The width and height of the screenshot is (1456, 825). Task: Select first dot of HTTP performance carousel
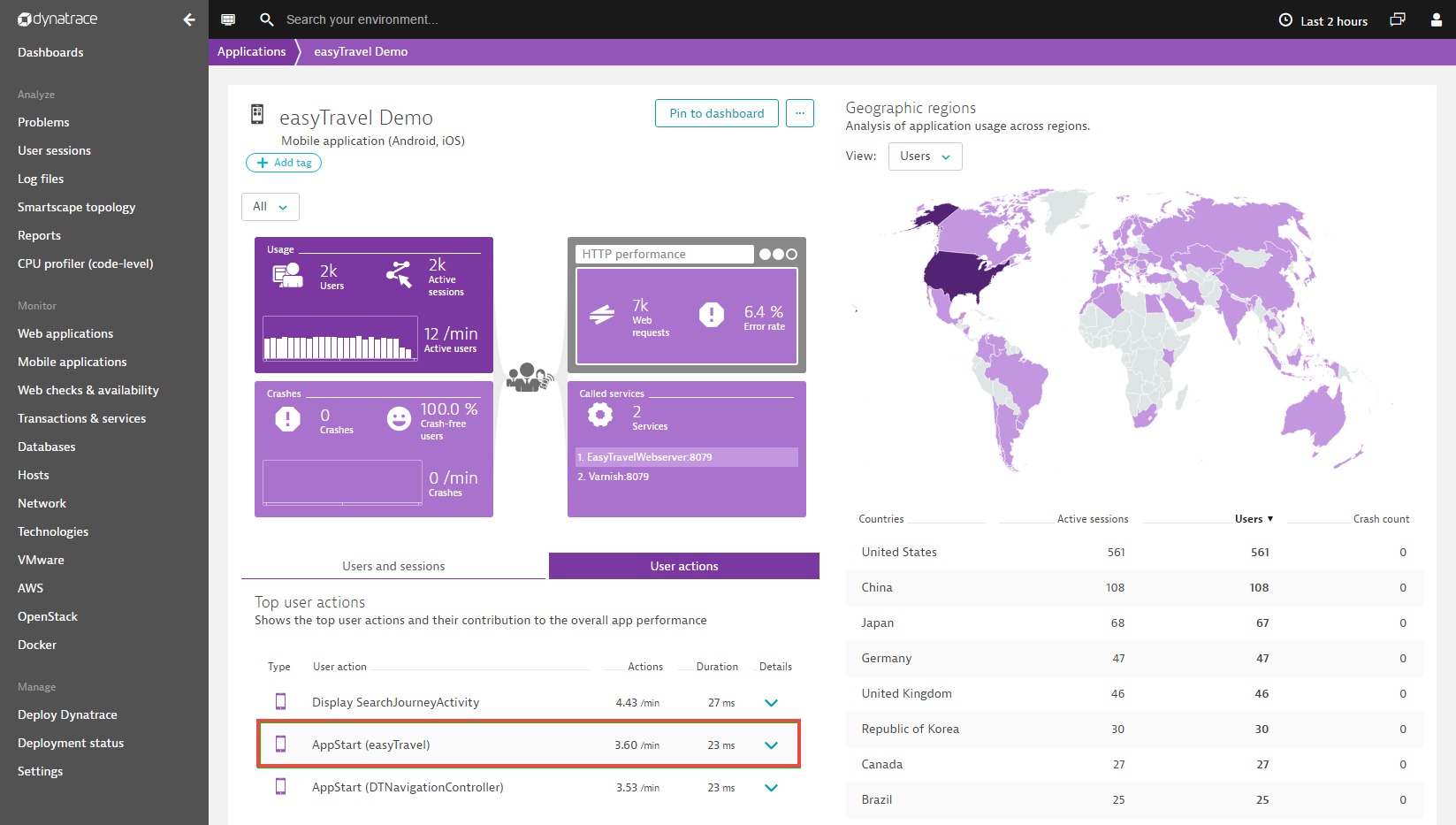pos(765,254)
